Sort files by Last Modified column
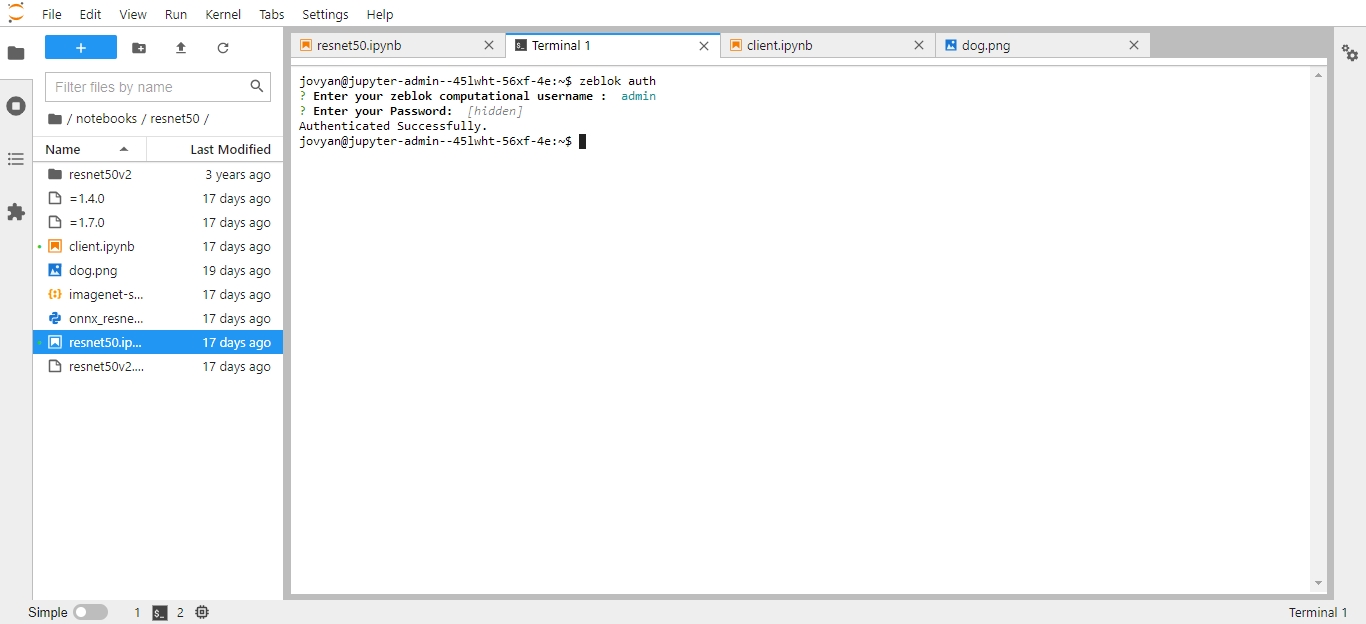 pyautogui.click(x=230, y=149)
